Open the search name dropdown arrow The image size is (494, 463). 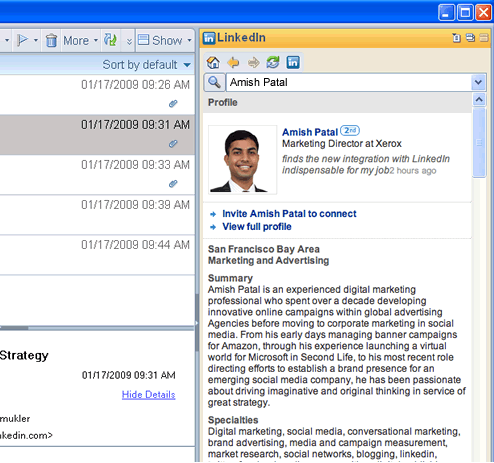tap(478, 82)
